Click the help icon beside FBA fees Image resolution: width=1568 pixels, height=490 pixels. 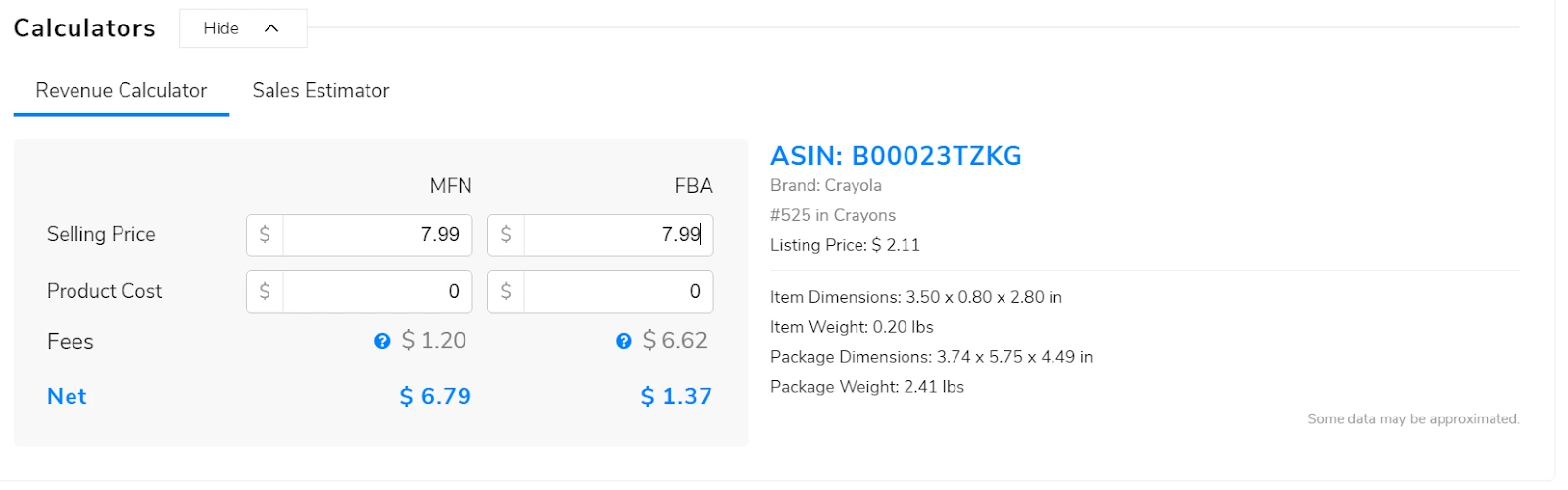click(x=623, y=341)
